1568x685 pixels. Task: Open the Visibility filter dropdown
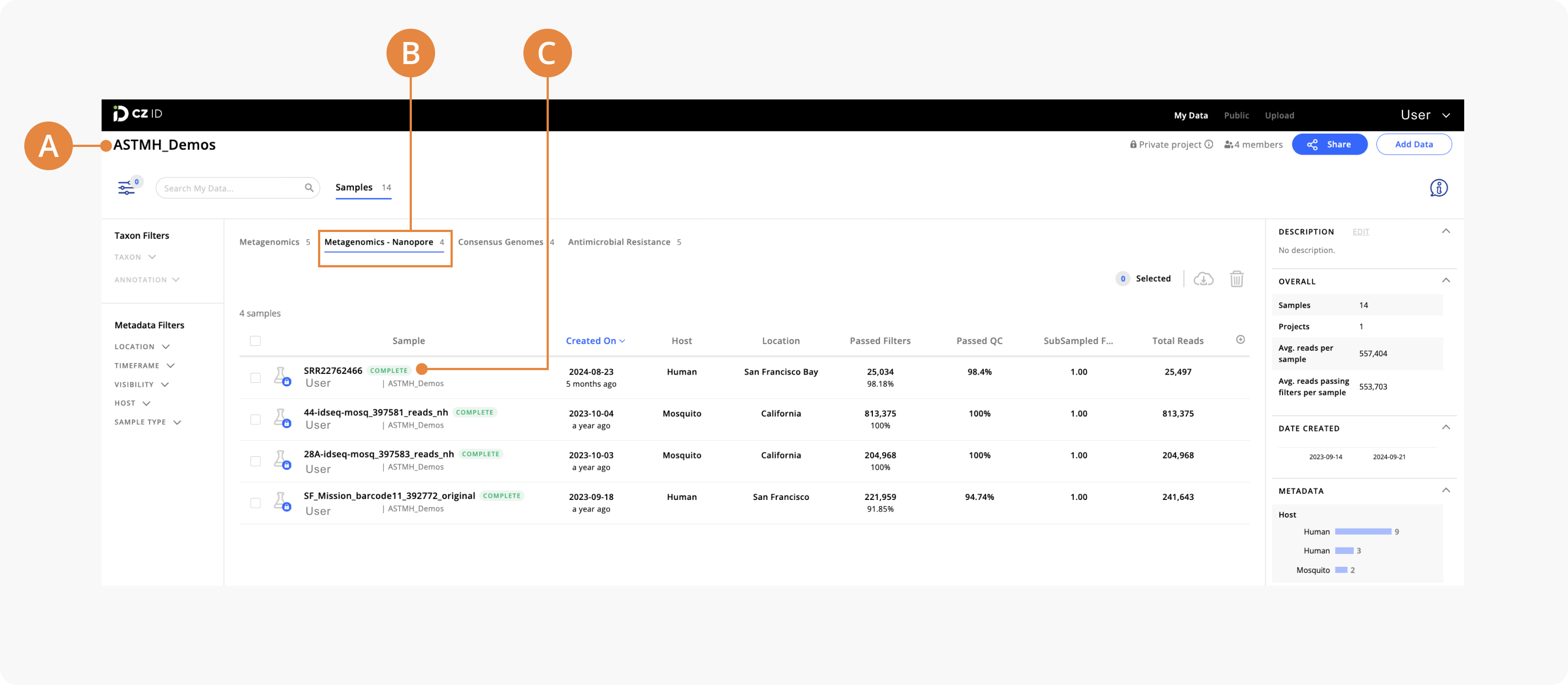(x=141, y=385)
